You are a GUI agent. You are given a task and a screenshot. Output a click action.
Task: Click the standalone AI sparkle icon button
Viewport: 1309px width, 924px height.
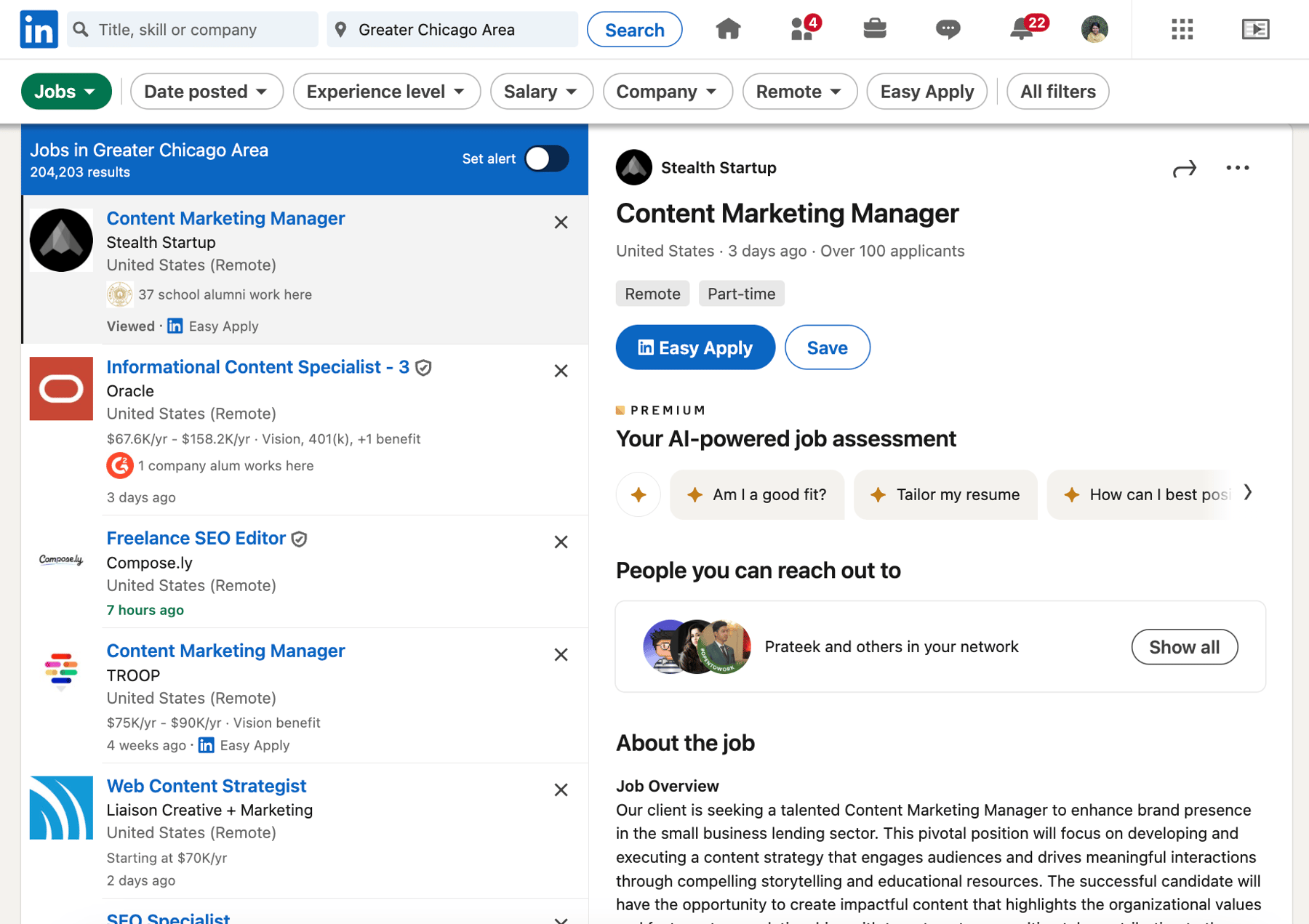pyautogui.click(x=639, y=495)
